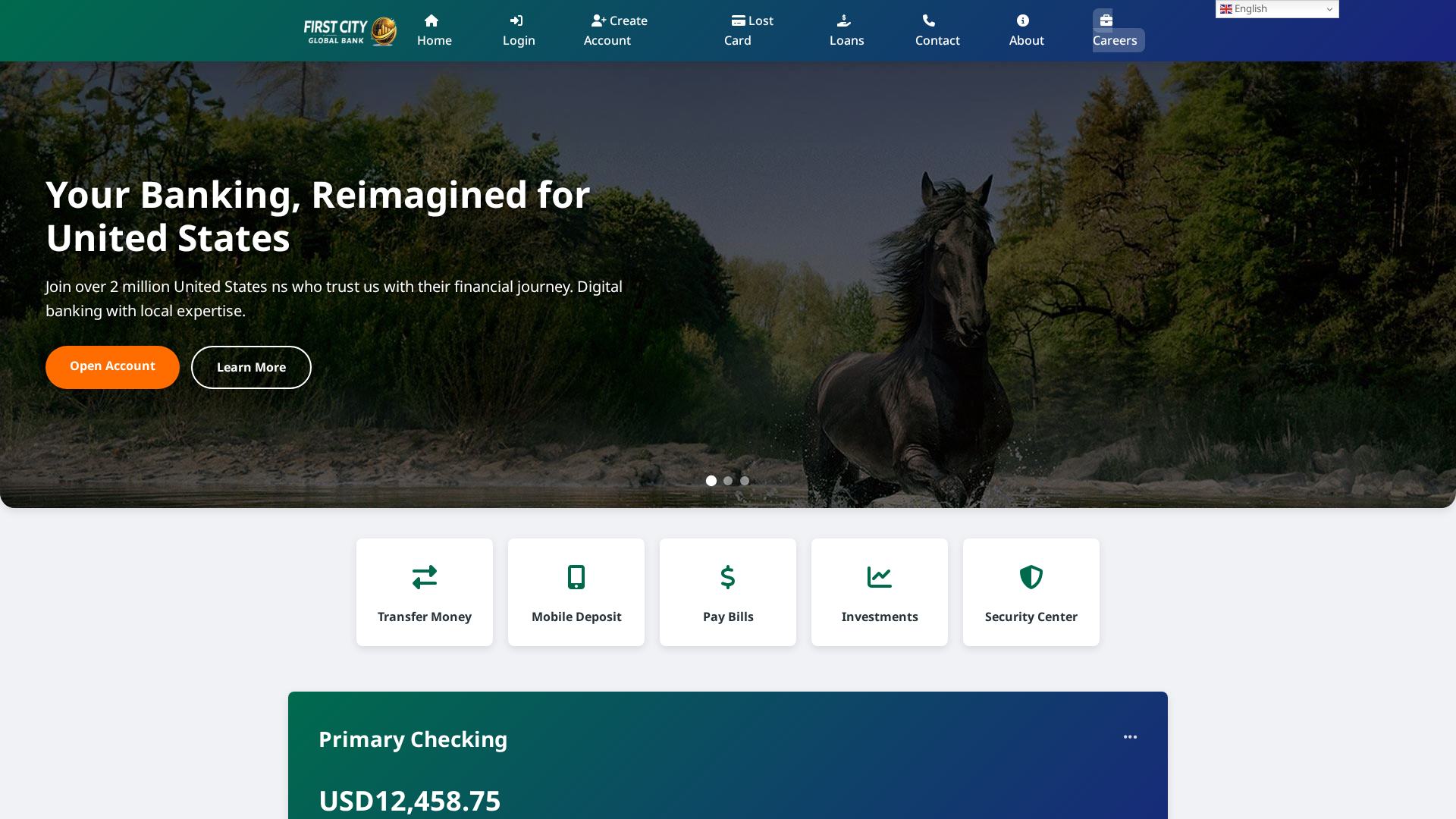The image size is (1456, 819).
Task: Click the Open Account button
Action: [111, 367]
